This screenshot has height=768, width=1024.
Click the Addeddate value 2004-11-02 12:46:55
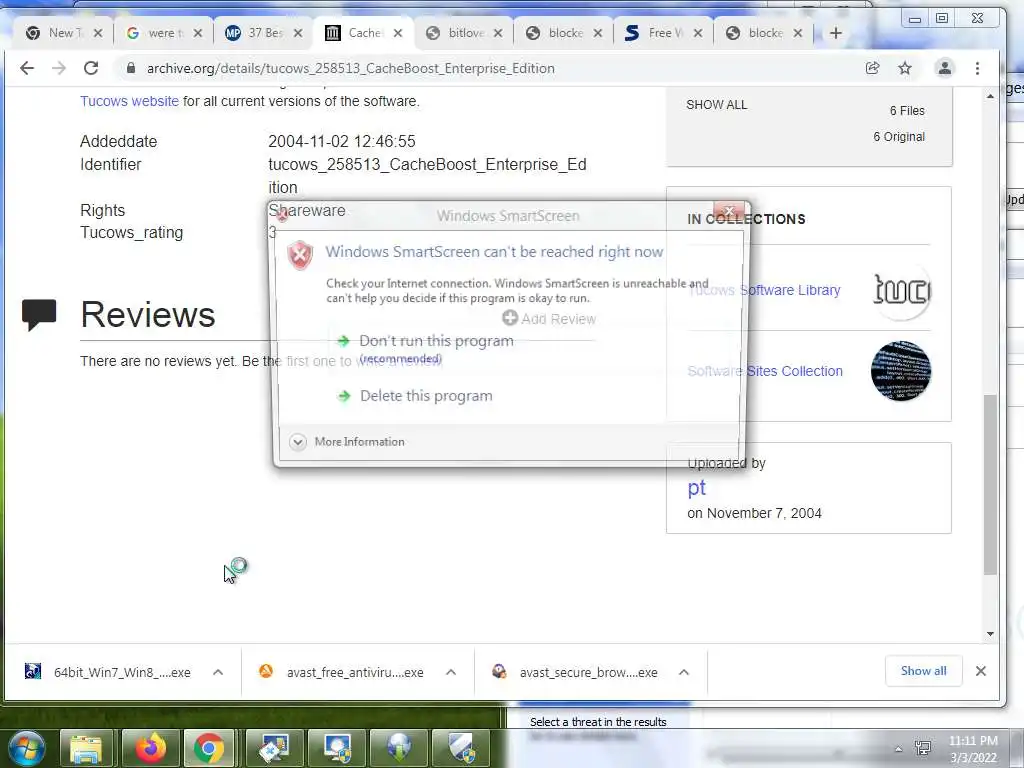coord(342,141)
